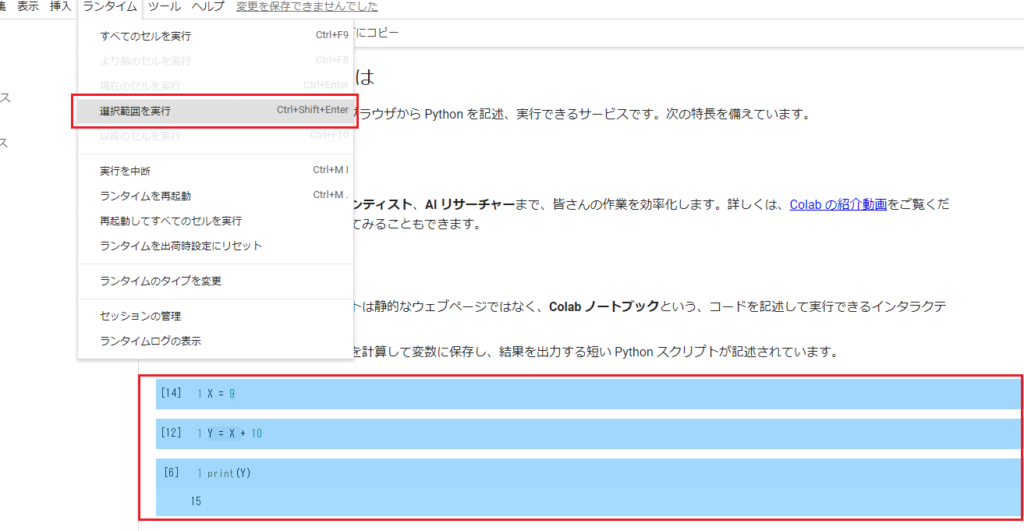1024x531 pixels.
Task: Open the 挿入 menu in menu bar
Action: pyautogui.click(x=61, y=7)
